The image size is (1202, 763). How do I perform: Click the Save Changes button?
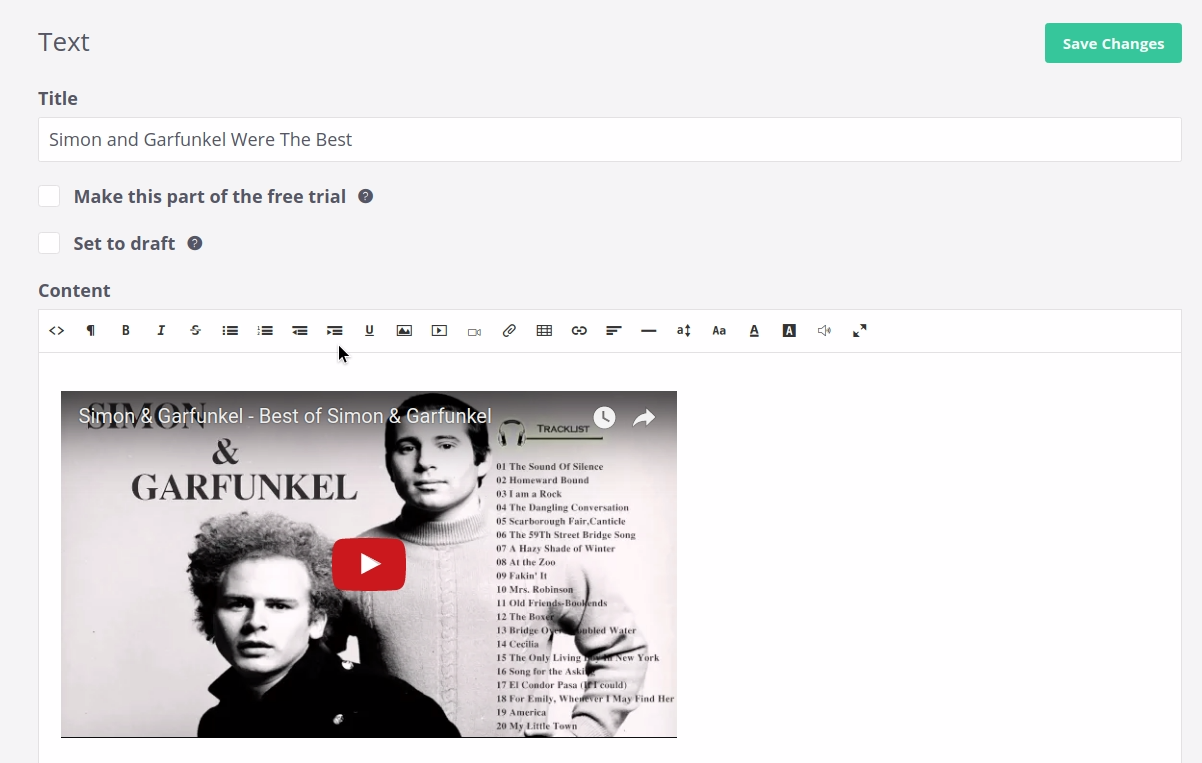tap(1113, 44)
